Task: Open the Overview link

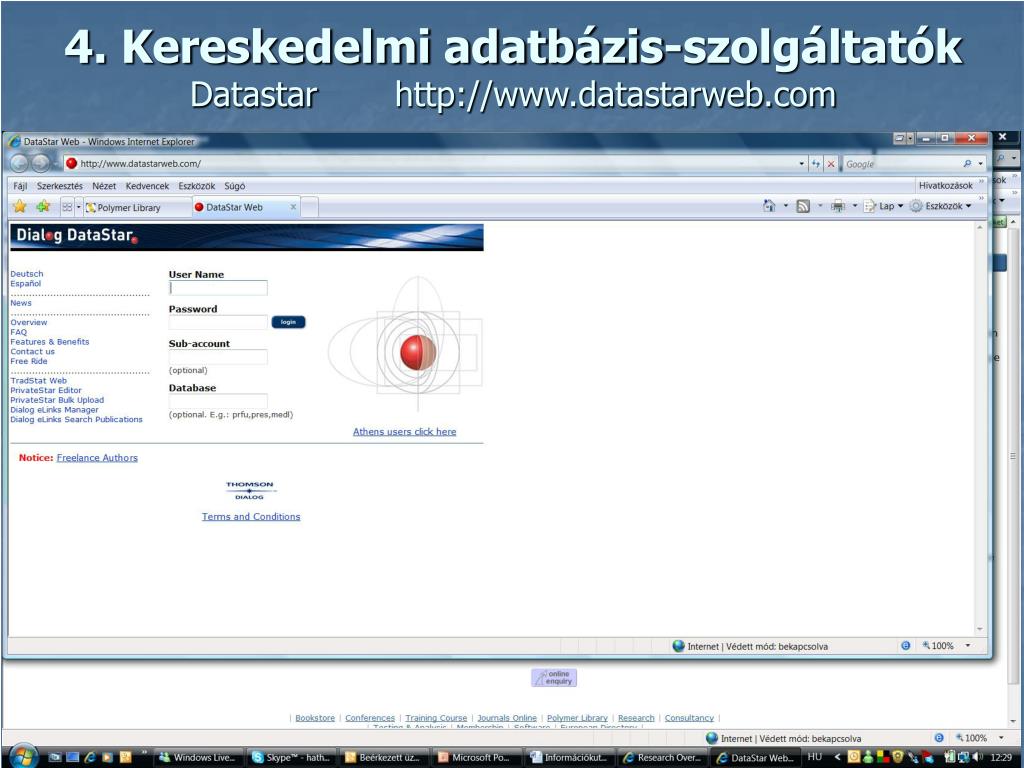Action: [29, 322]
